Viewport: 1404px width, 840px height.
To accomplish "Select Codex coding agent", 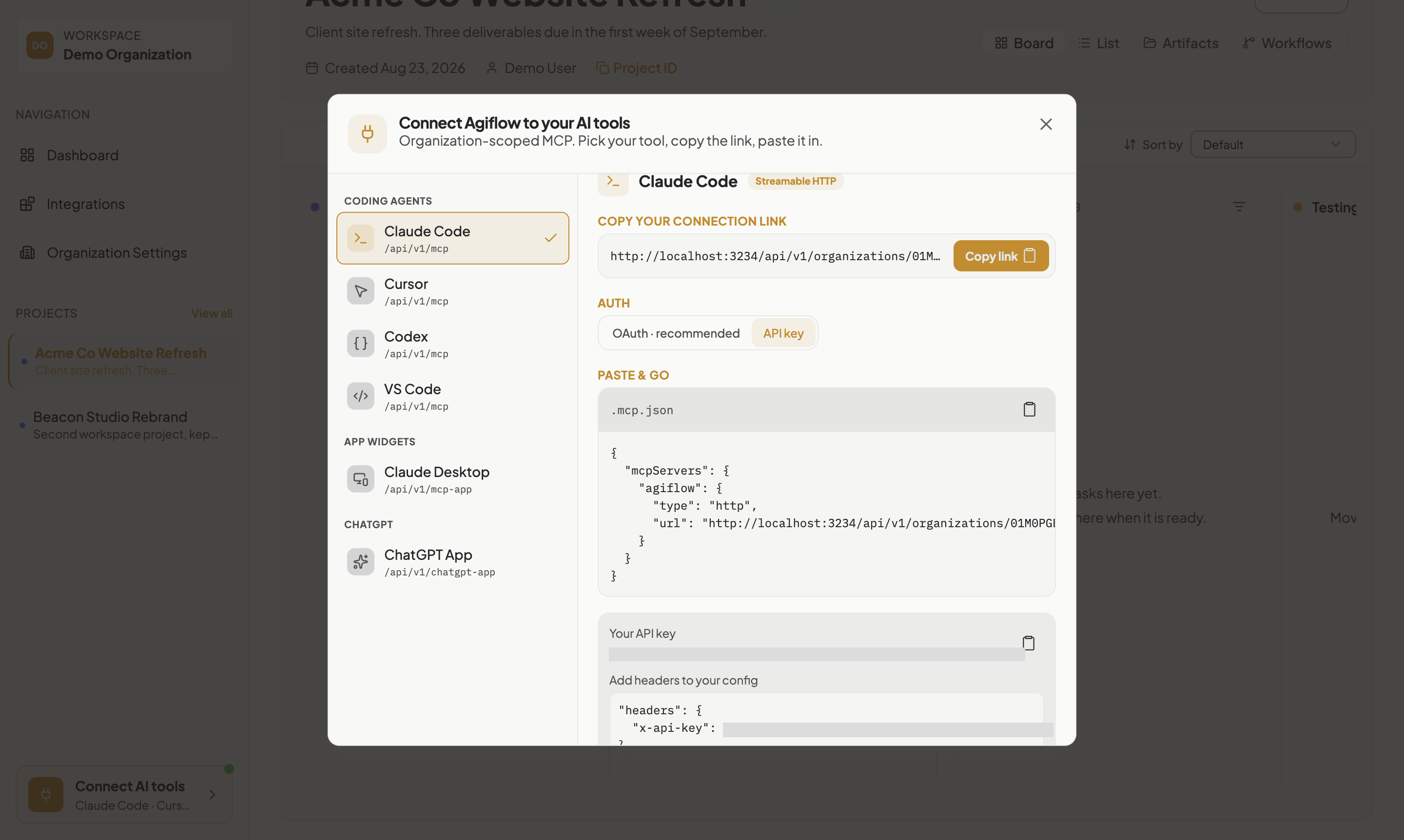I will point(452,344).
